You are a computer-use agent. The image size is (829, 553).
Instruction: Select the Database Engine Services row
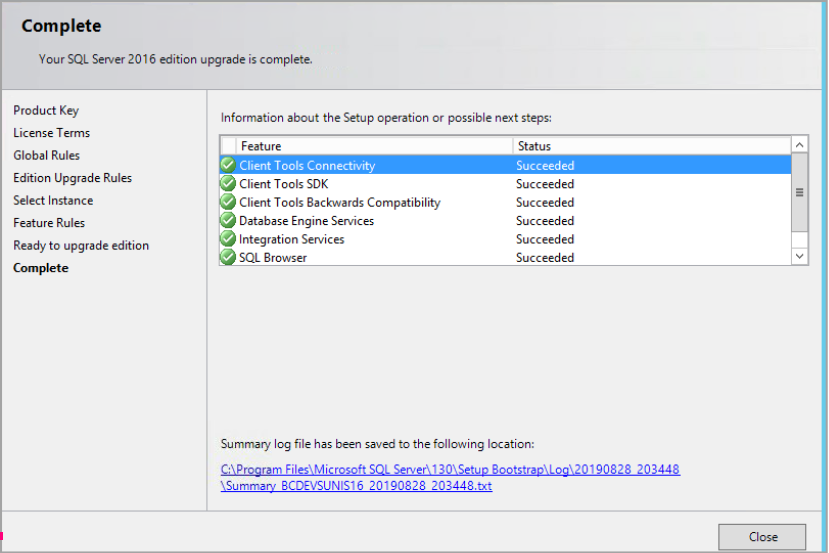306,221
